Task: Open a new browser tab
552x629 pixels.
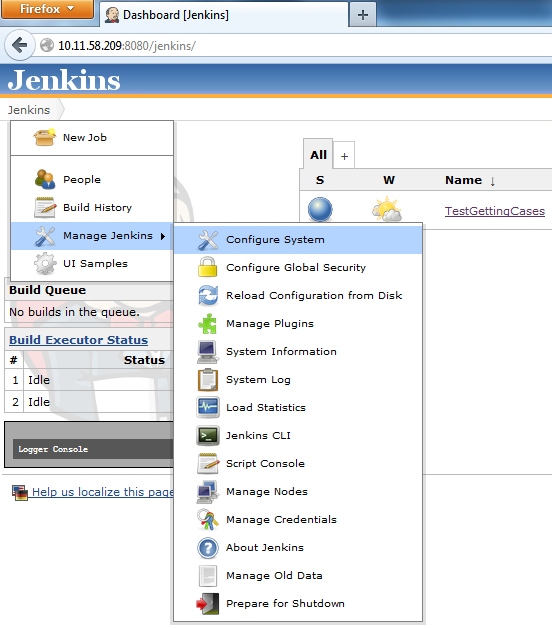Action: click(x=363, y=15)
